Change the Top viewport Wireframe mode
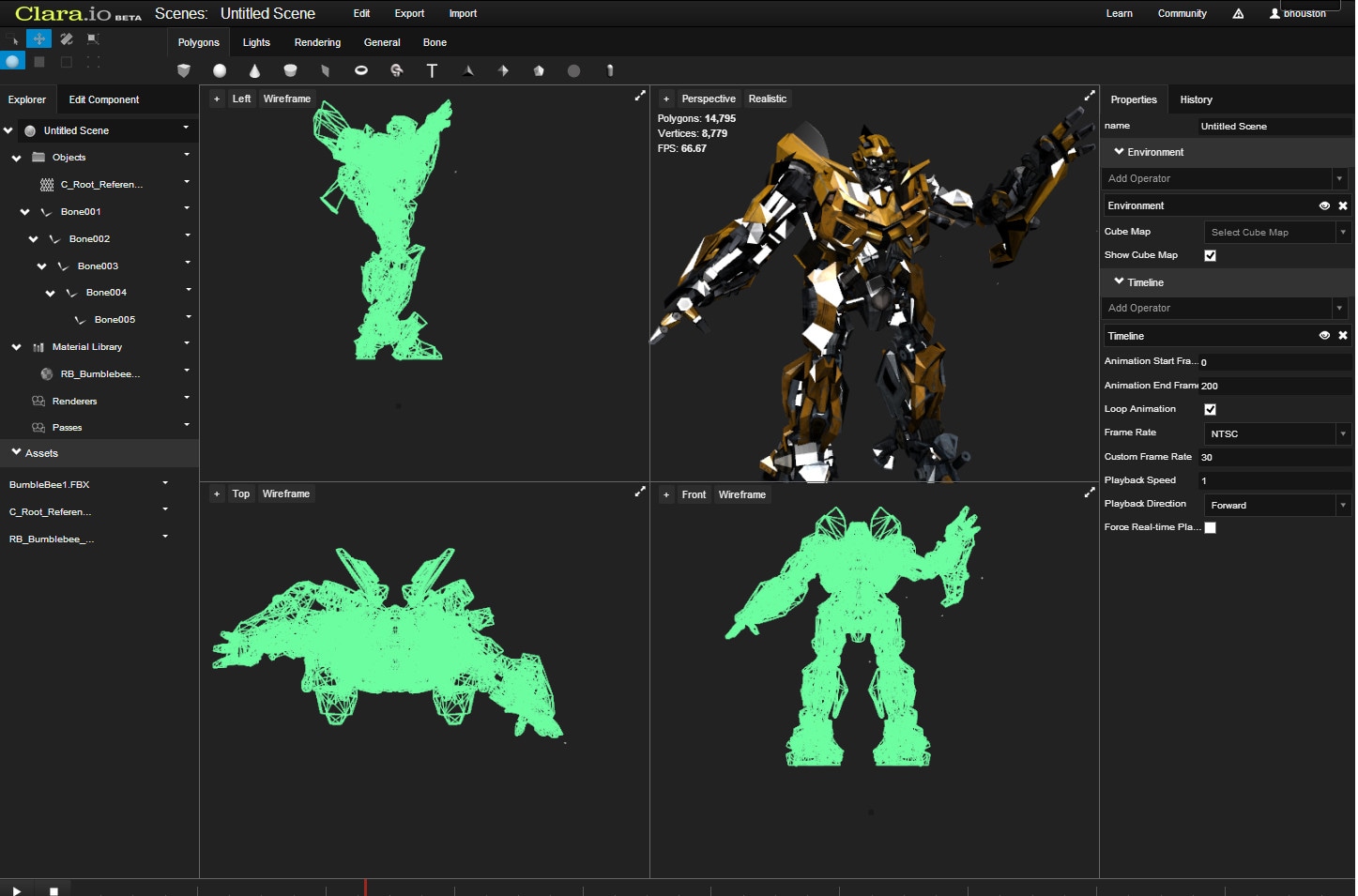 pos(286,494)
